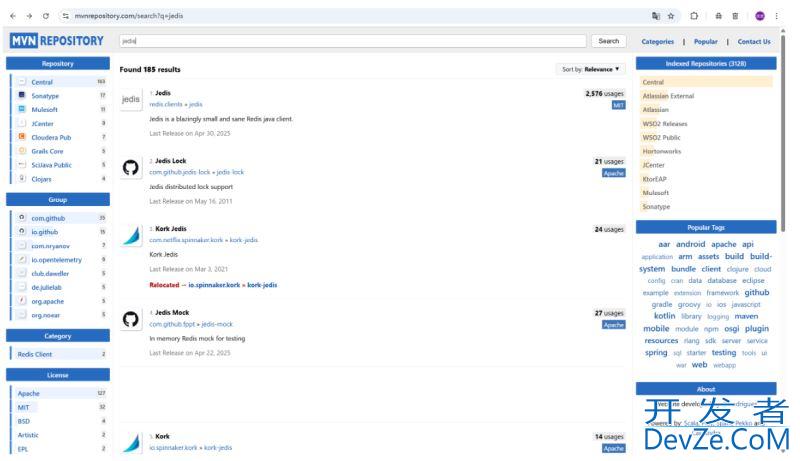Go back using browser back arrow
Viewport: 800px width, 461px height.
(13, 16)
